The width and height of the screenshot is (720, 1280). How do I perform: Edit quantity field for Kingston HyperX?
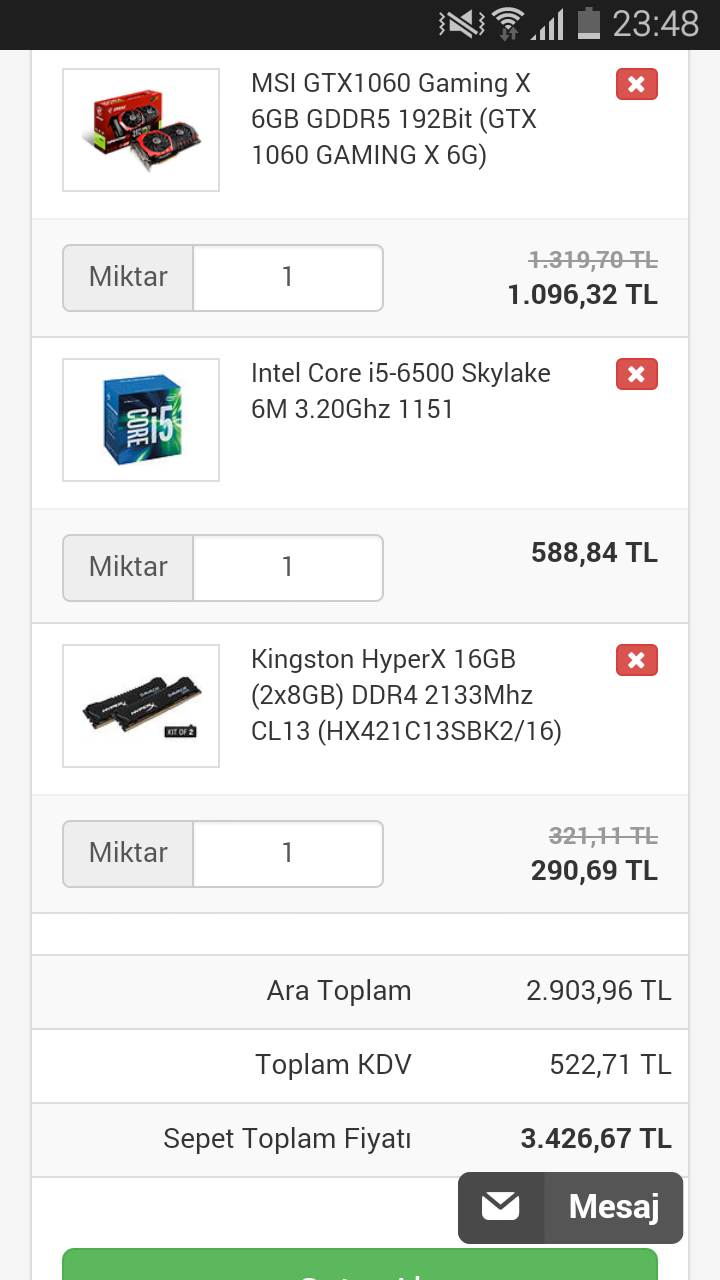pyautogui.click(x=287, y=853)
